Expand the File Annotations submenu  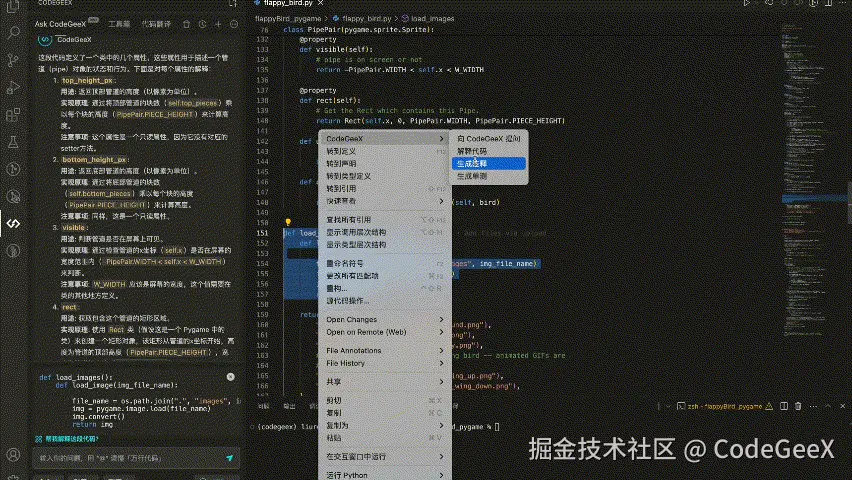385,351
